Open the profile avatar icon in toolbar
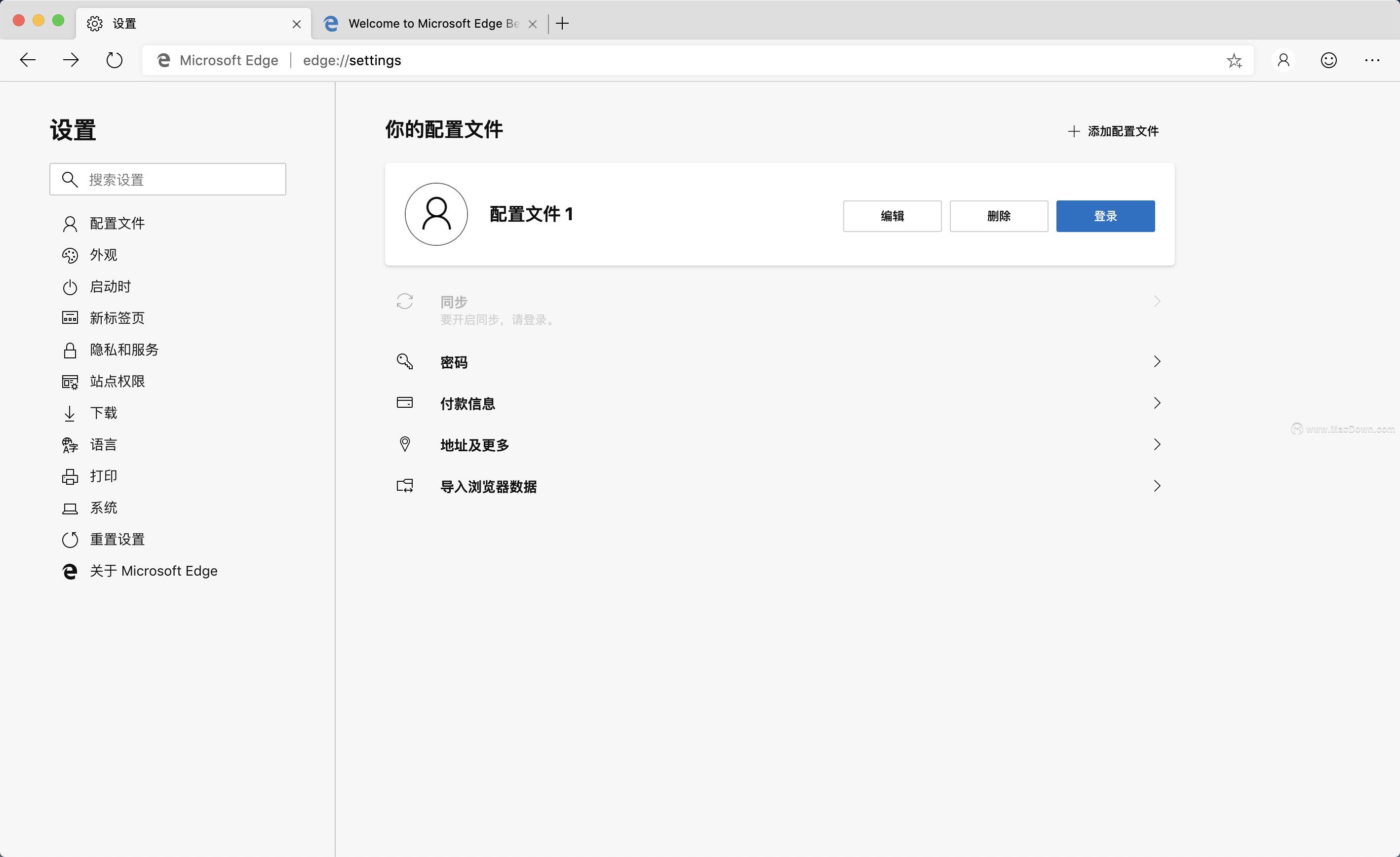Image resolution: width=1400 pixels, height=857 pixels. point(1283,60)
